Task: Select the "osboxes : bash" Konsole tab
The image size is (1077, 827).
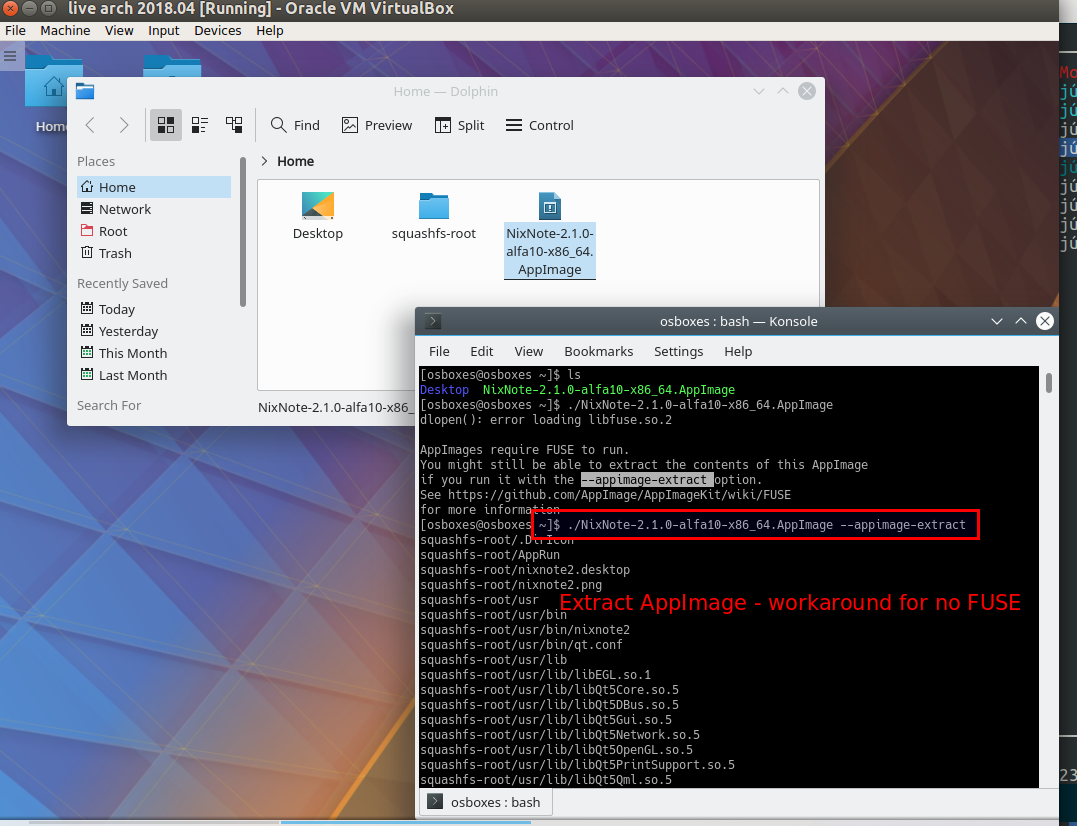Action: coord(483,802)
